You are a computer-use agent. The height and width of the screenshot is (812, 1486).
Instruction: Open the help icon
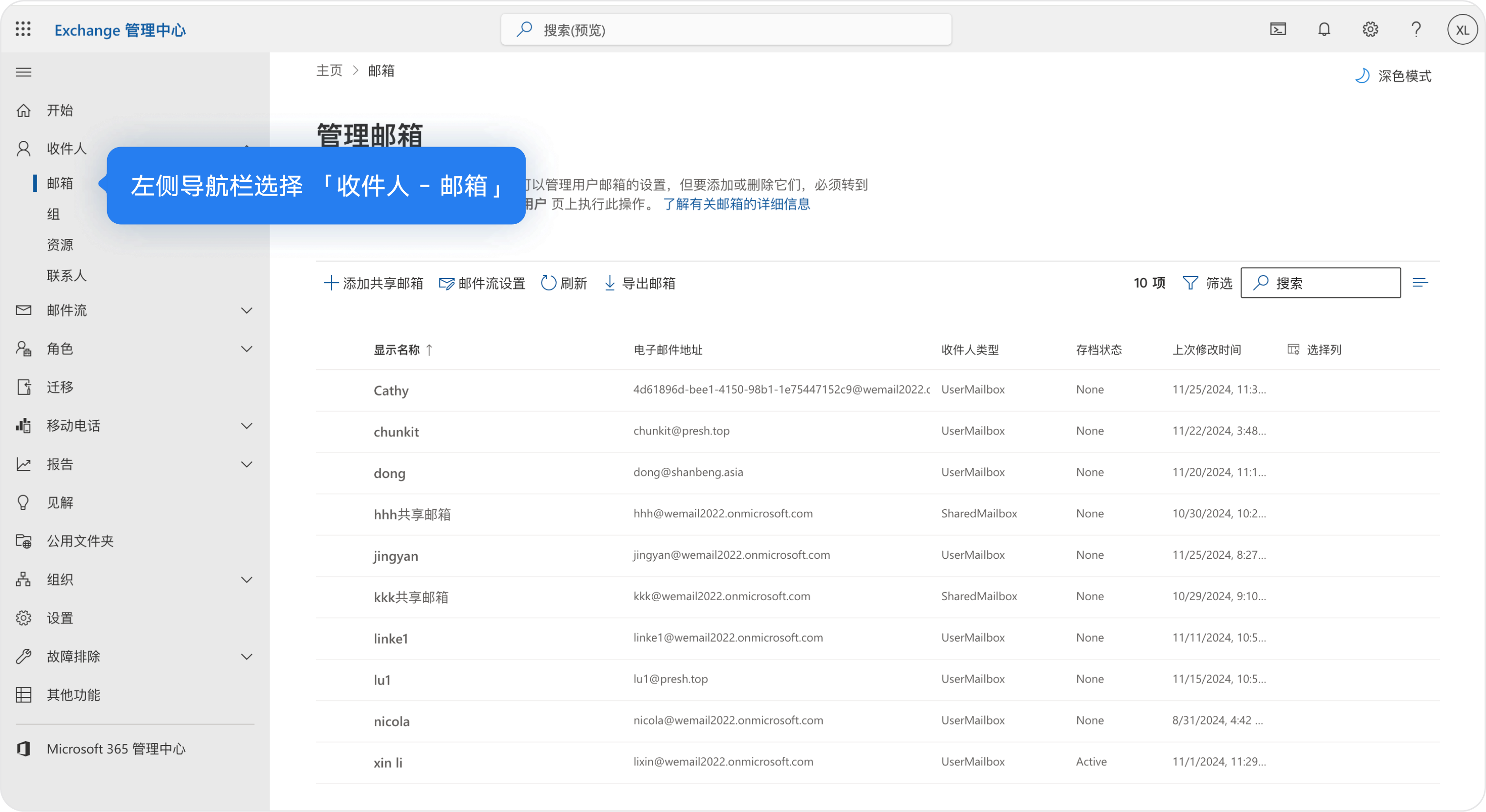click(1416, 30)
